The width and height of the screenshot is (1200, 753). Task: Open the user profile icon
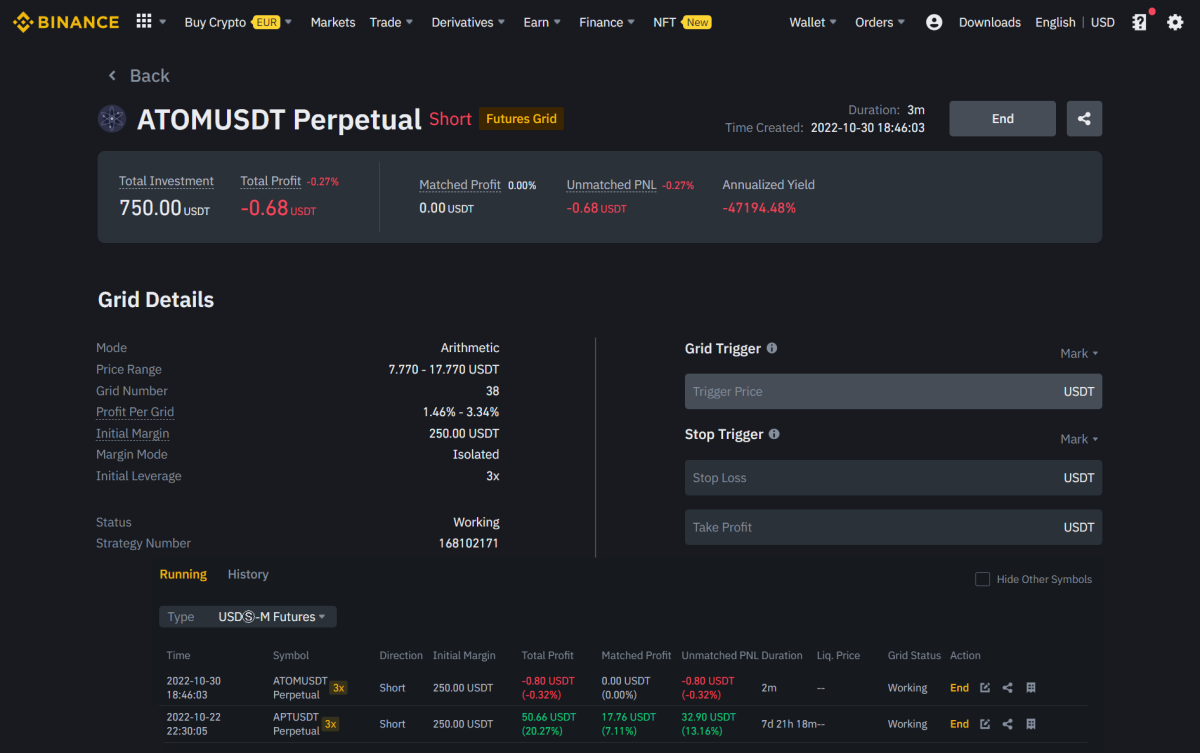(934, 22)
